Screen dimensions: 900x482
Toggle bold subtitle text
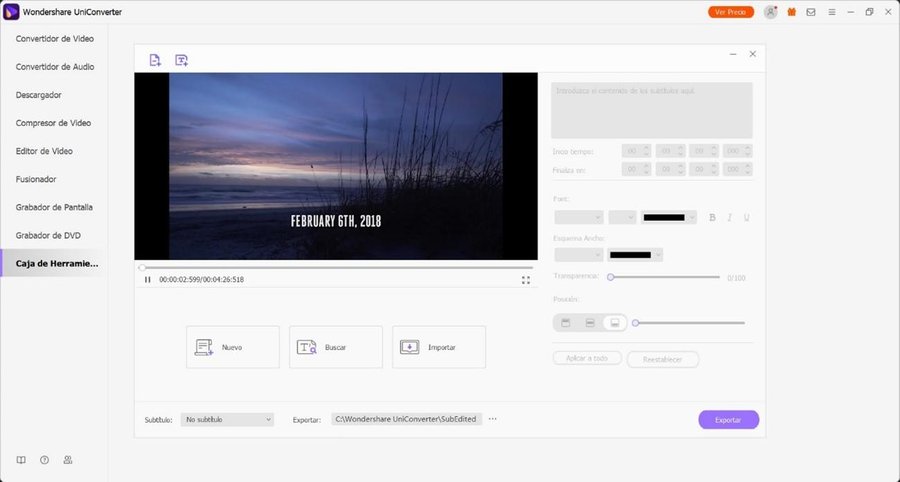713,217
